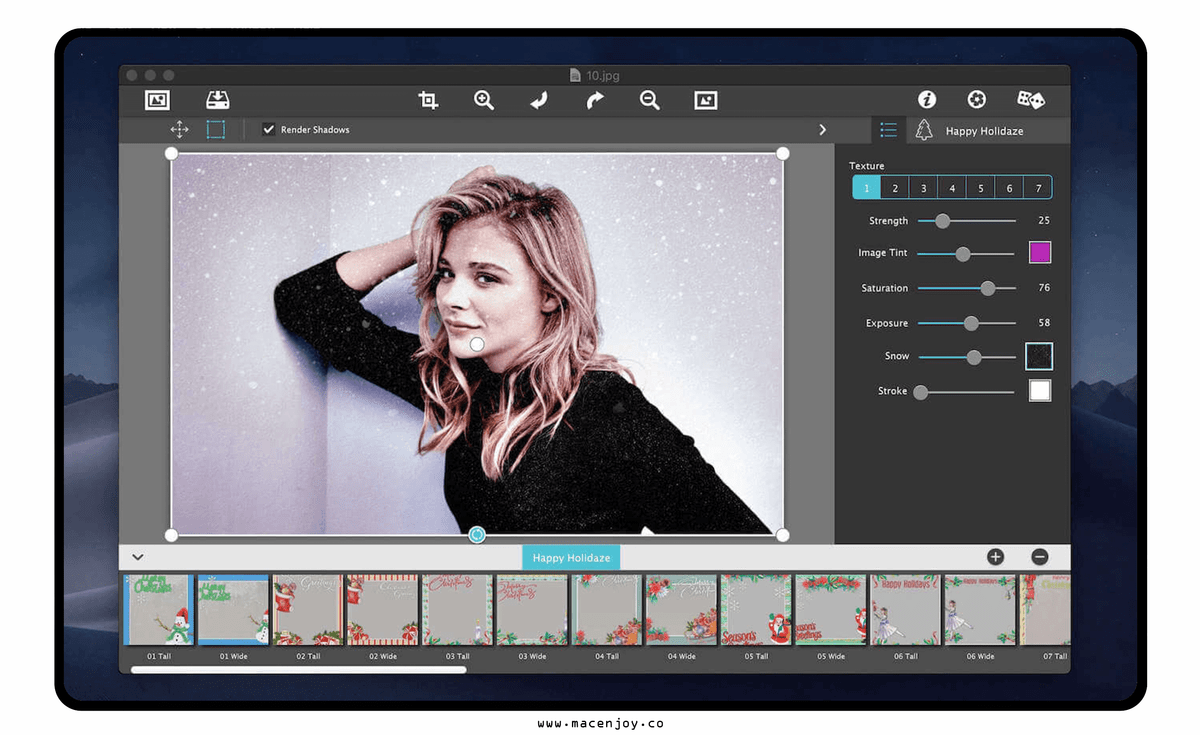Toggle the Render Shadows checkbox

coord(268,129)
